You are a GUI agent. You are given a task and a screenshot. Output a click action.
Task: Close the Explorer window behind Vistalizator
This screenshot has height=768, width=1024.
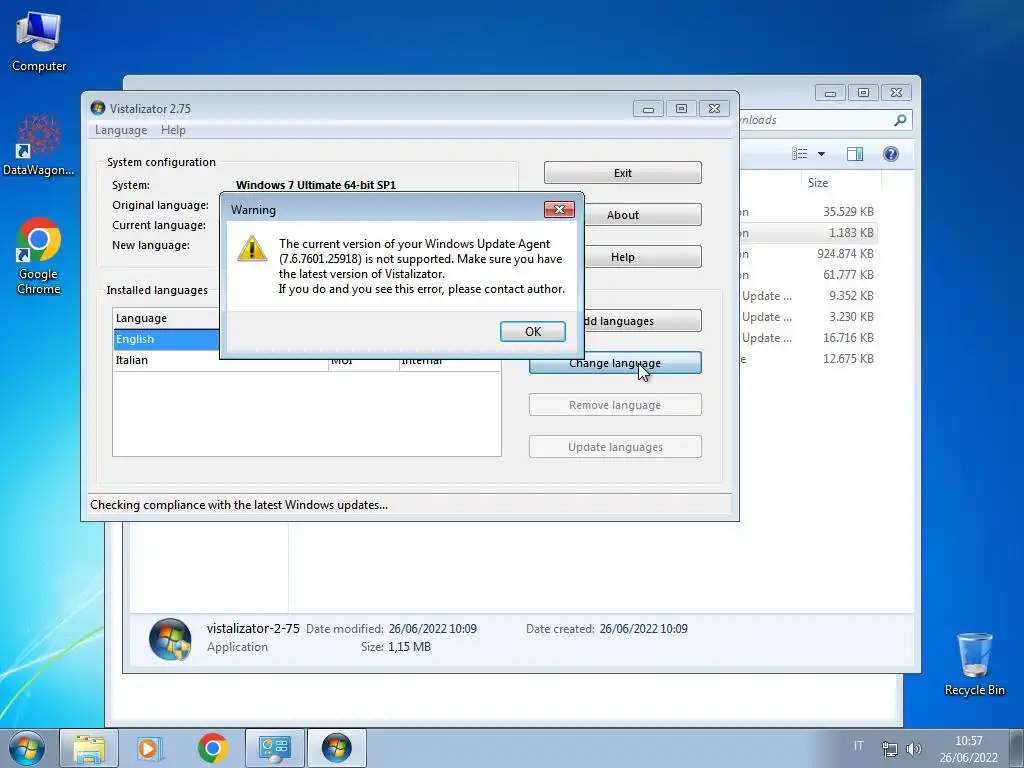pos(896,93)
